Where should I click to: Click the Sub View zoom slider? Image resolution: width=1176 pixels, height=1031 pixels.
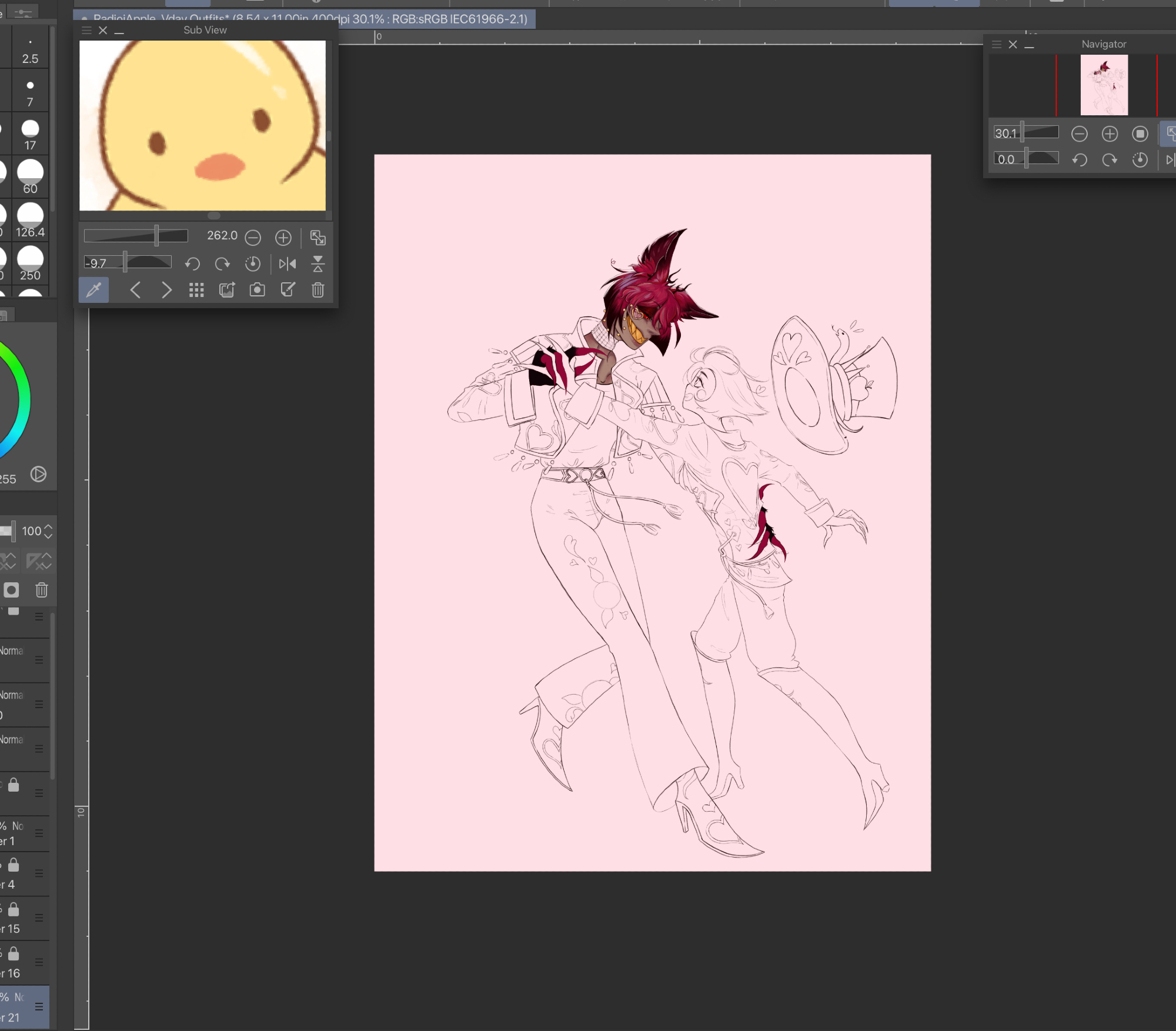coord(136,236)
